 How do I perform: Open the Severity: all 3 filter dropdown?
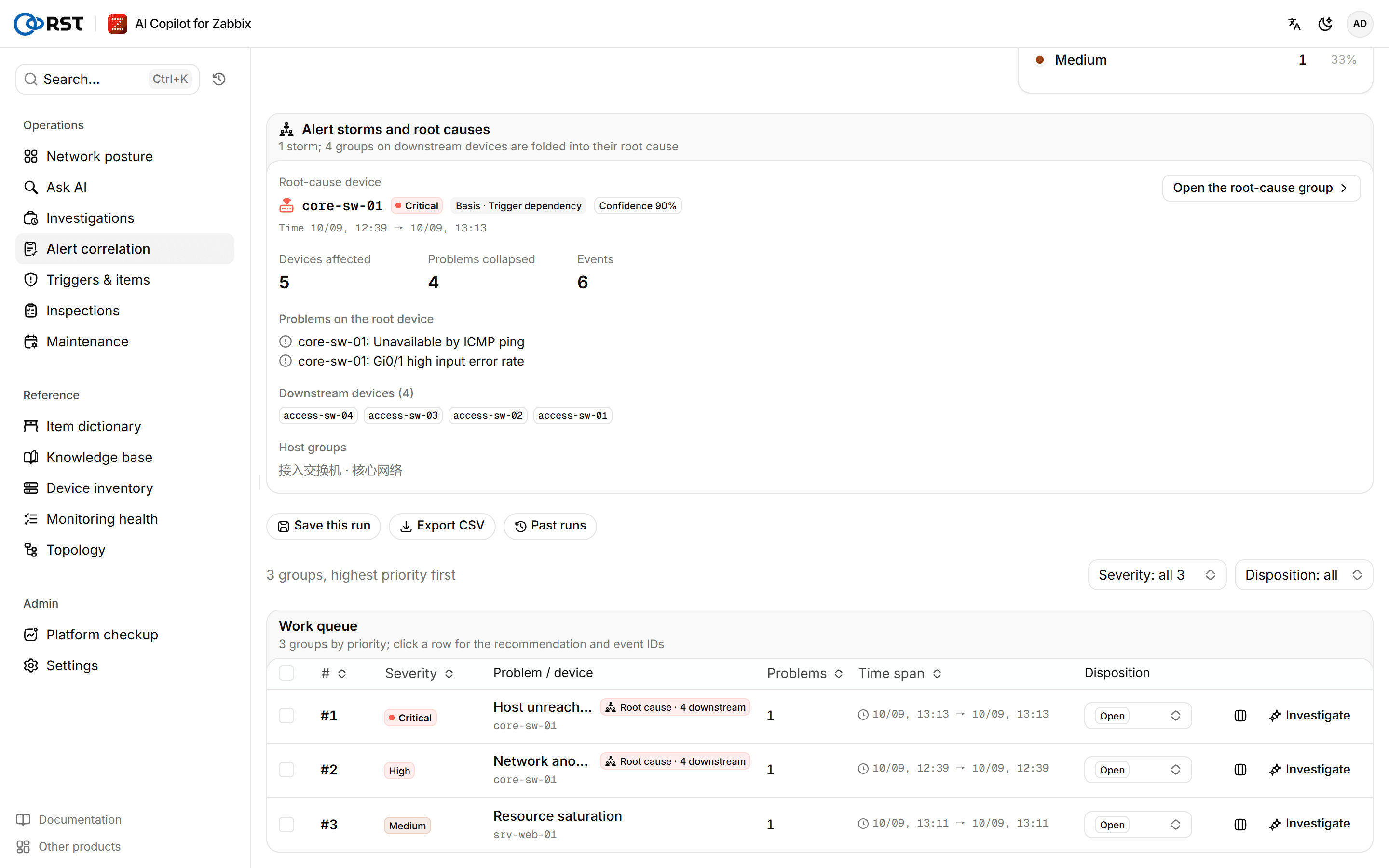click(x=1157, y=575)
